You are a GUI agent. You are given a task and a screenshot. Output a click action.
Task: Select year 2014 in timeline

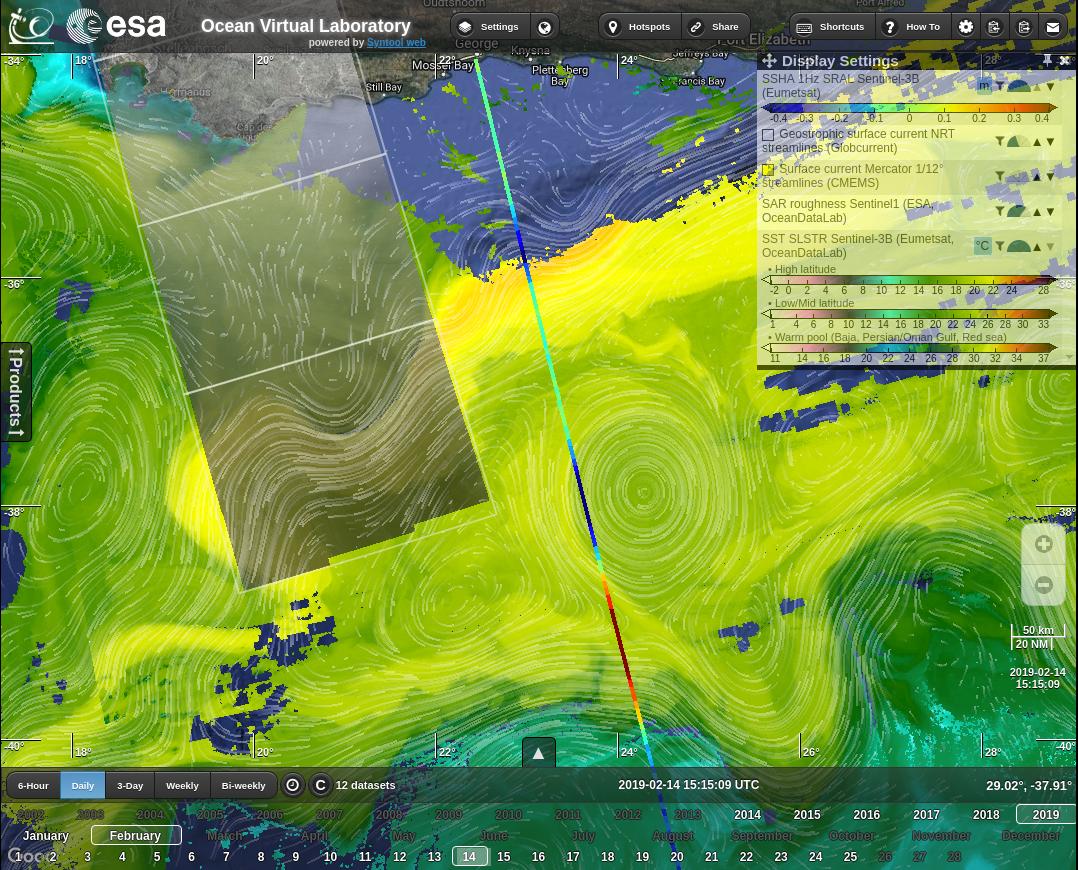(747, 814)
